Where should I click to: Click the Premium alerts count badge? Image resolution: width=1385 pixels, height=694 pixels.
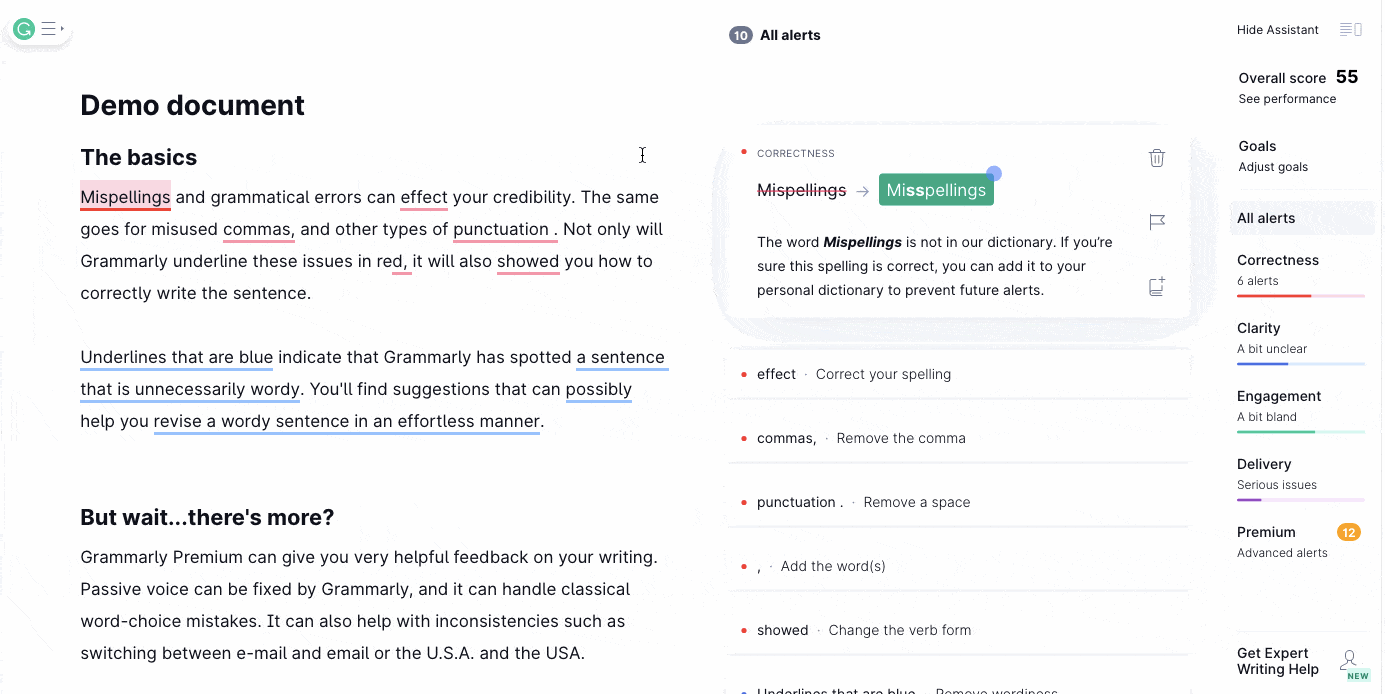pos(1349,532)
